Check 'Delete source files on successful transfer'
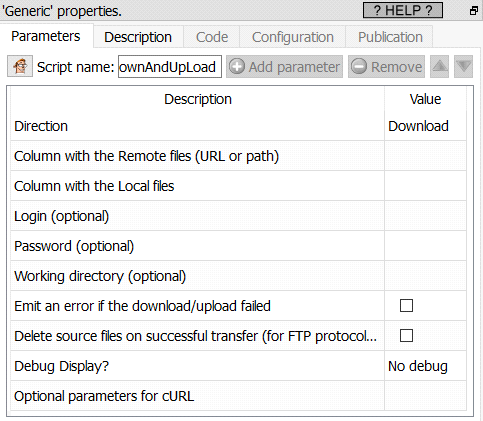 (x=406, y=335)
